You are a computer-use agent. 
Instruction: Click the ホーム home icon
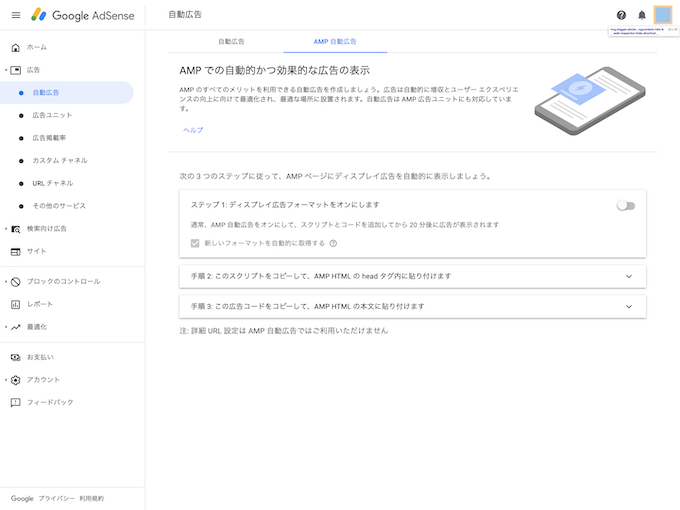pos(15,47)
